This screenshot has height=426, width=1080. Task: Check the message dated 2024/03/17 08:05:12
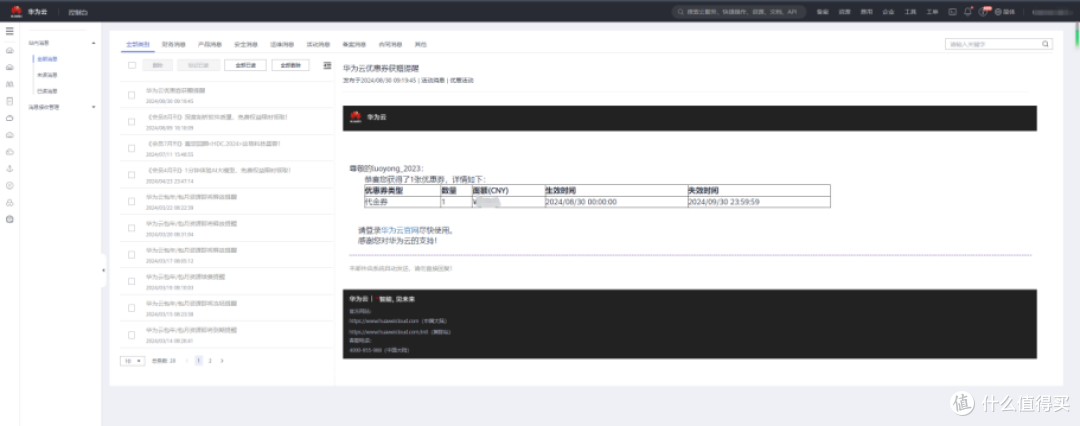132,255
